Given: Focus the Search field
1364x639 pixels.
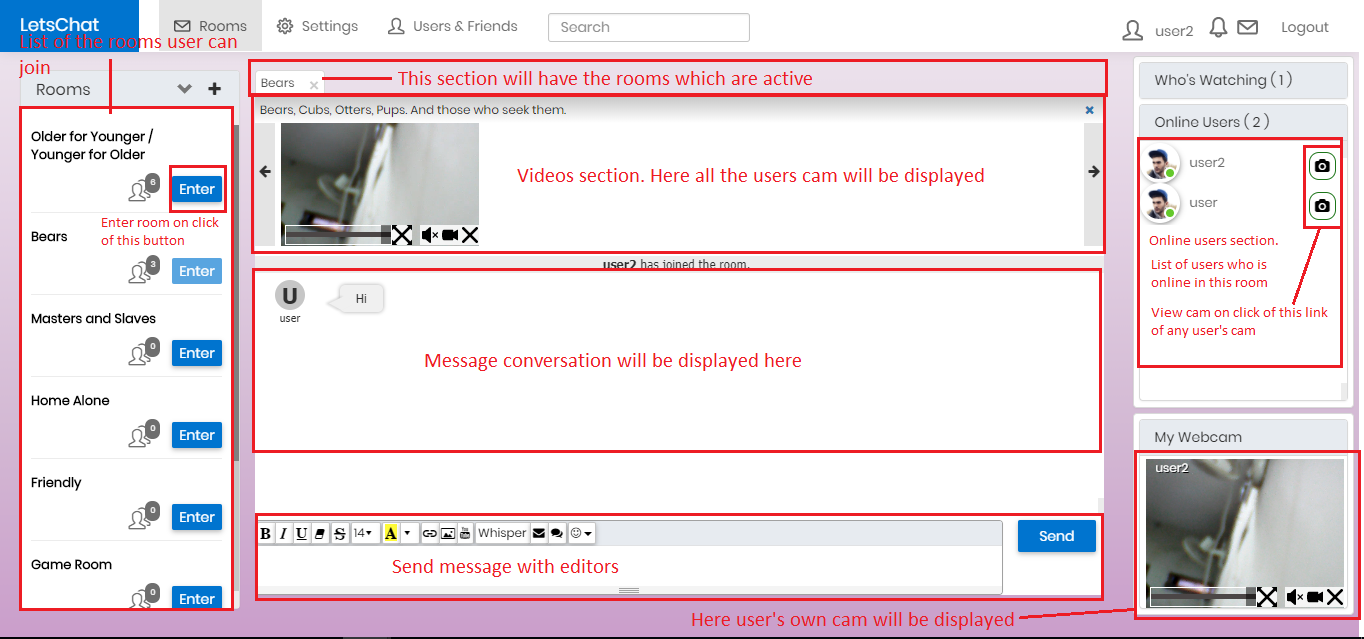Looking at the screenshot, I should pyautogui.click(x=649, y=27).
